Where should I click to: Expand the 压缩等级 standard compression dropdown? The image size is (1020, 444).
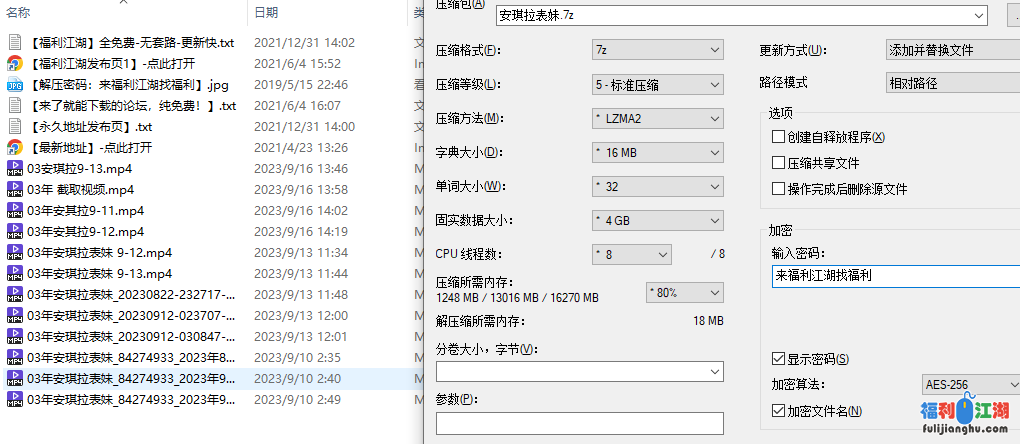click(x=657, y=84)
